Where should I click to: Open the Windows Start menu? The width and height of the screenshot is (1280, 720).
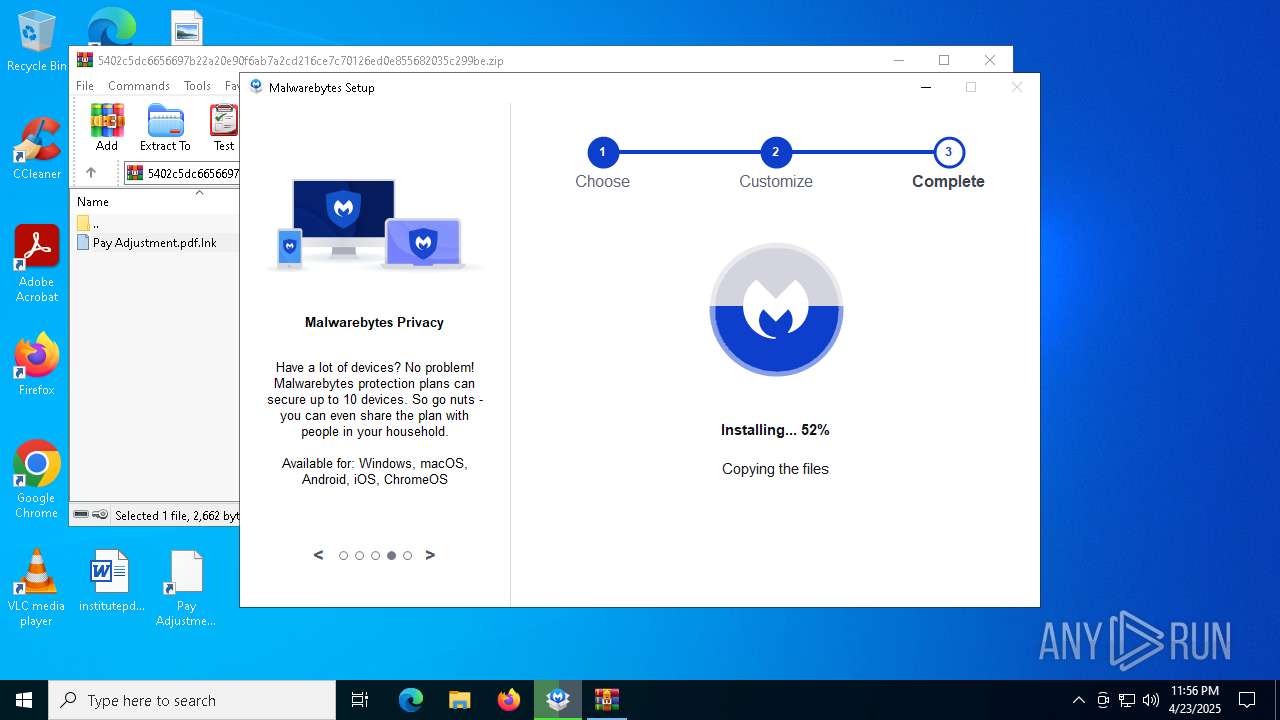tap(24, 700)
